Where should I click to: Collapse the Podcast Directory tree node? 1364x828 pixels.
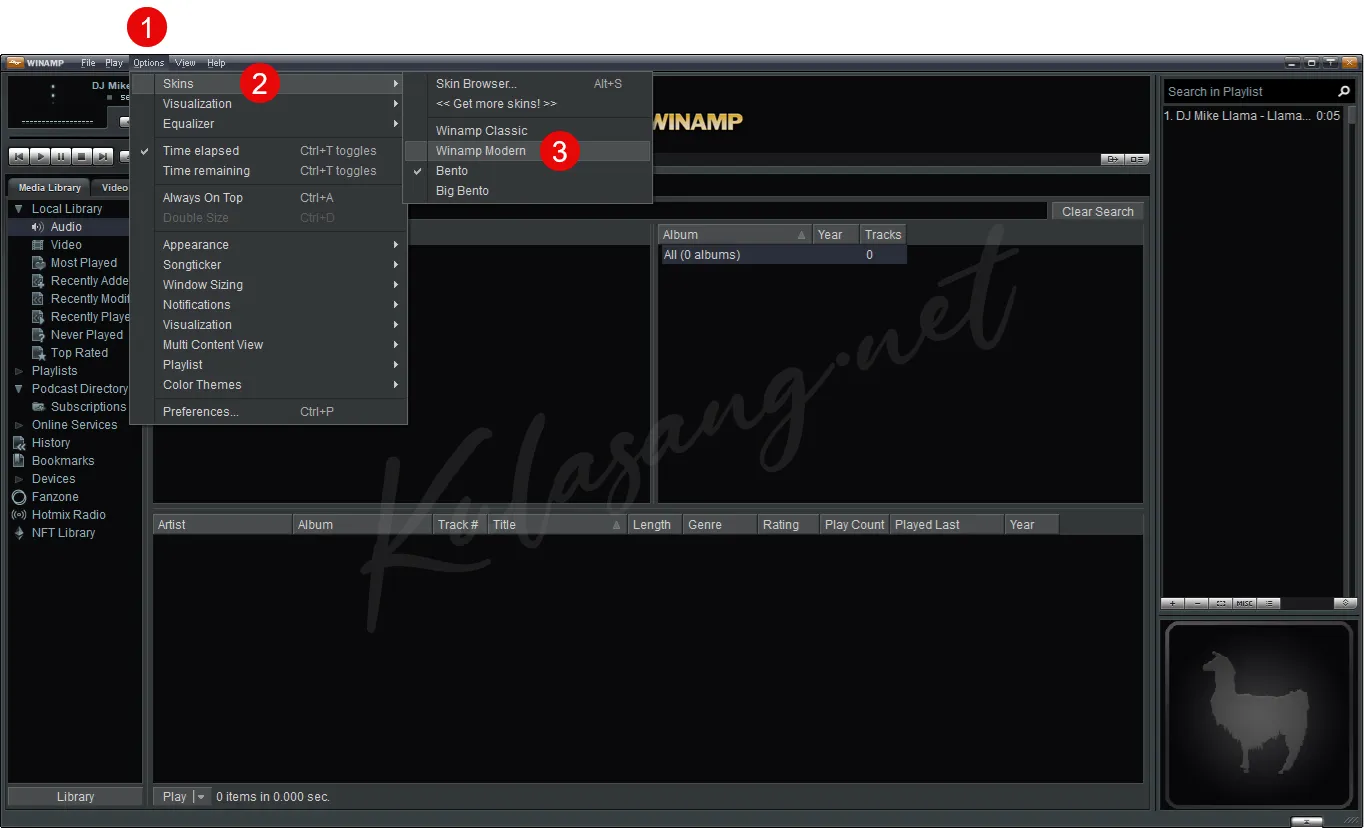click(19, 389)
